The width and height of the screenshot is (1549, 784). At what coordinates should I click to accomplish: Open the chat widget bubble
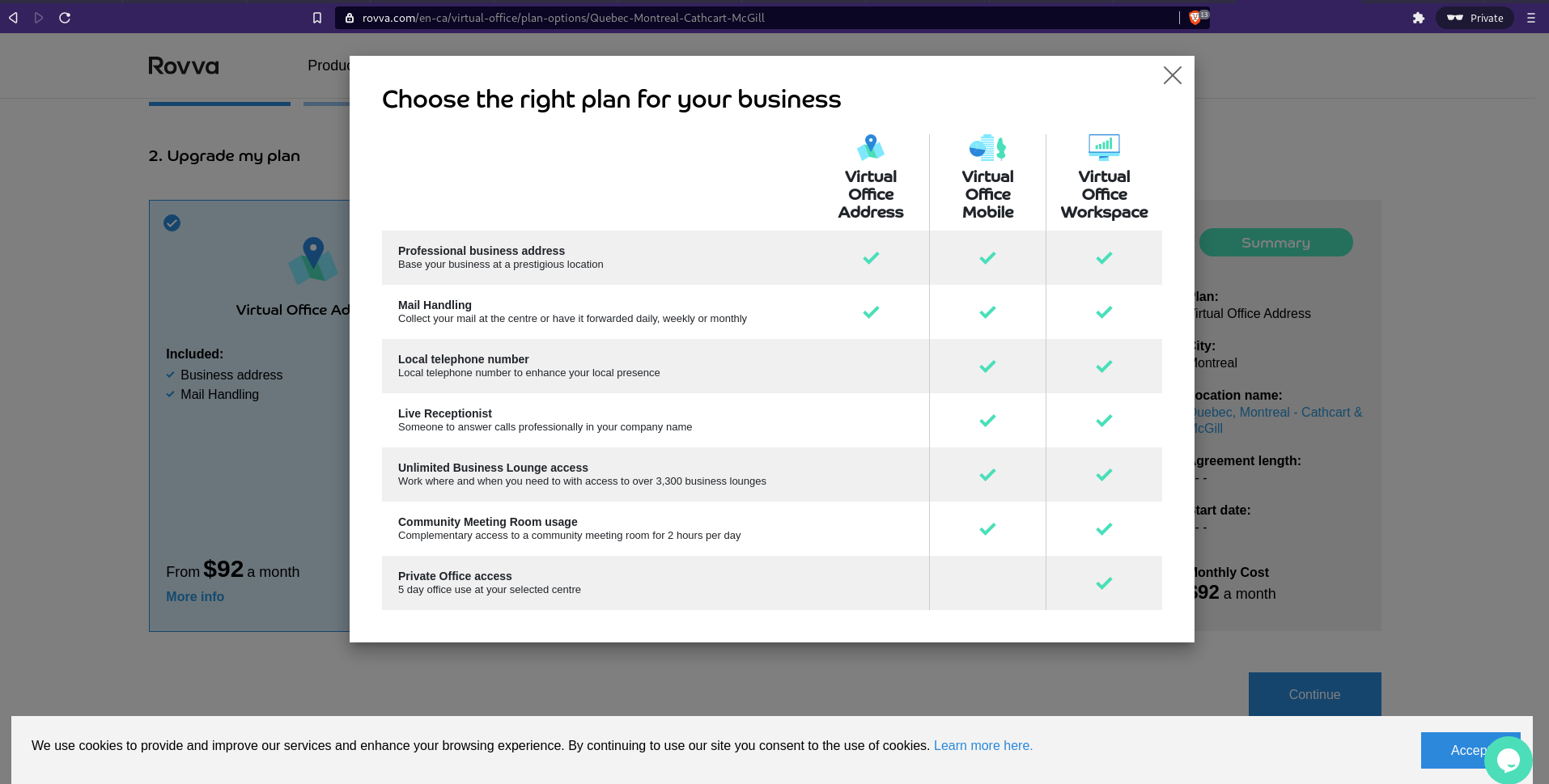point(1509,761)
